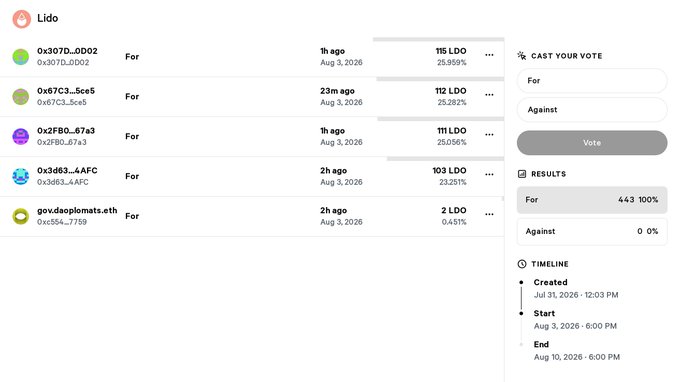The width and height of the screenshot is (680, 382).
Task: Click the Start timeline marker
Action: 521,313
